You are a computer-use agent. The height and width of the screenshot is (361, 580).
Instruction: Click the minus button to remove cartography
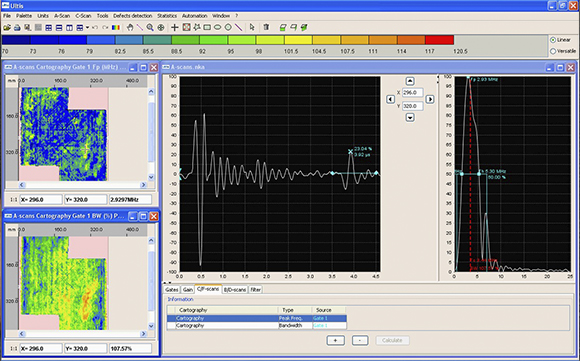(360, 340)
